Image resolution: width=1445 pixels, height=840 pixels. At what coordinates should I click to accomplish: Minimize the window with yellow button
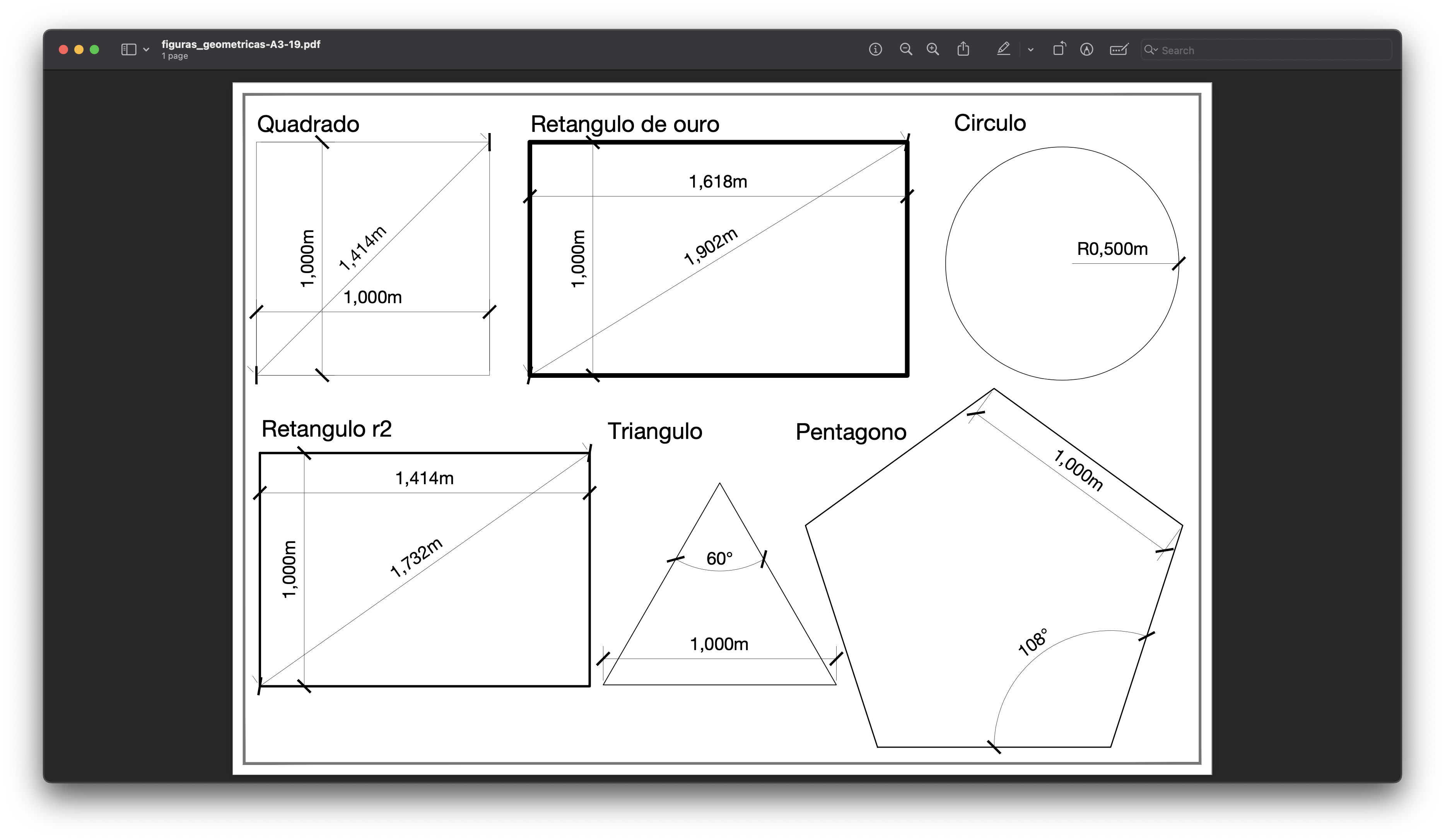tap(79, 50)
